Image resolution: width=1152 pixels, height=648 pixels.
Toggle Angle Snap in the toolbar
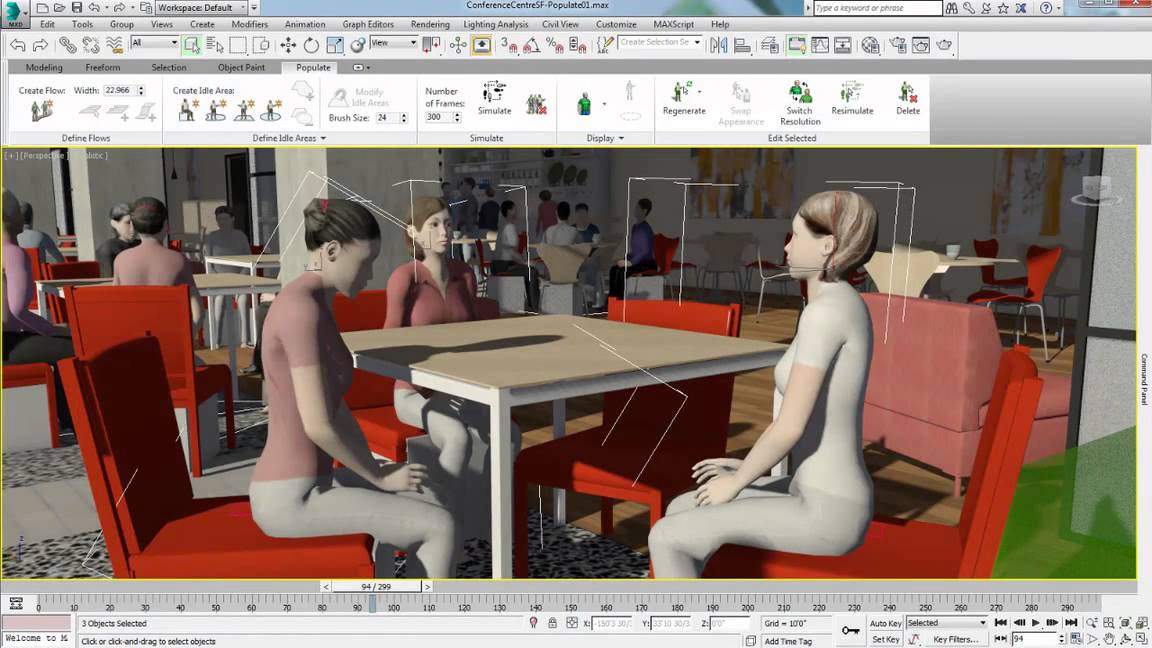(532, 45)
